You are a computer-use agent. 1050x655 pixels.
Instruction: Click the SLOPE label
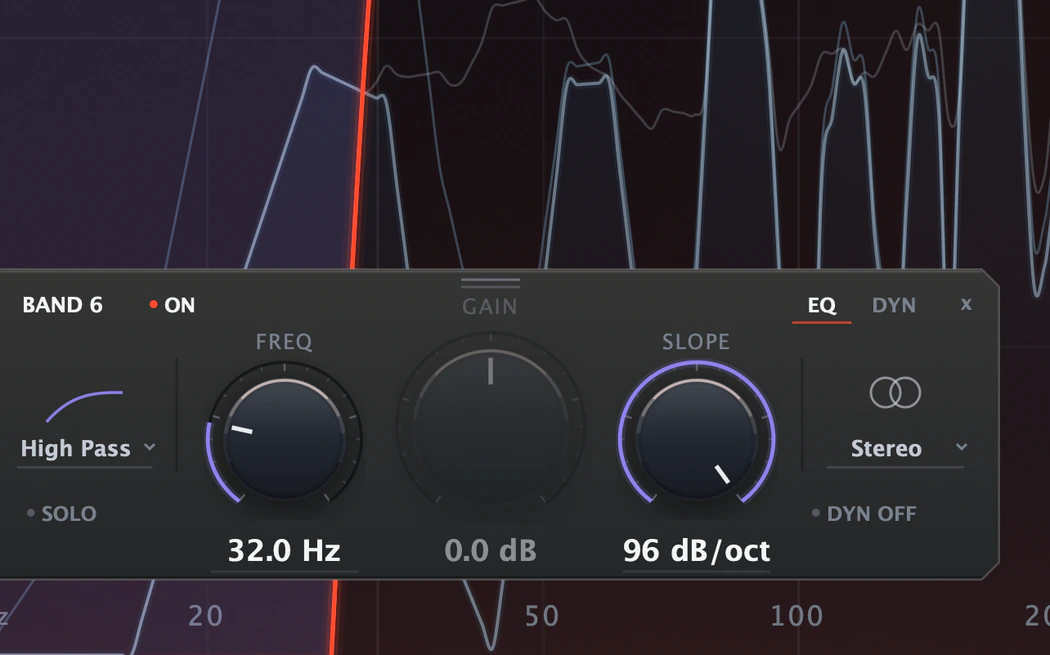[696, 342]
